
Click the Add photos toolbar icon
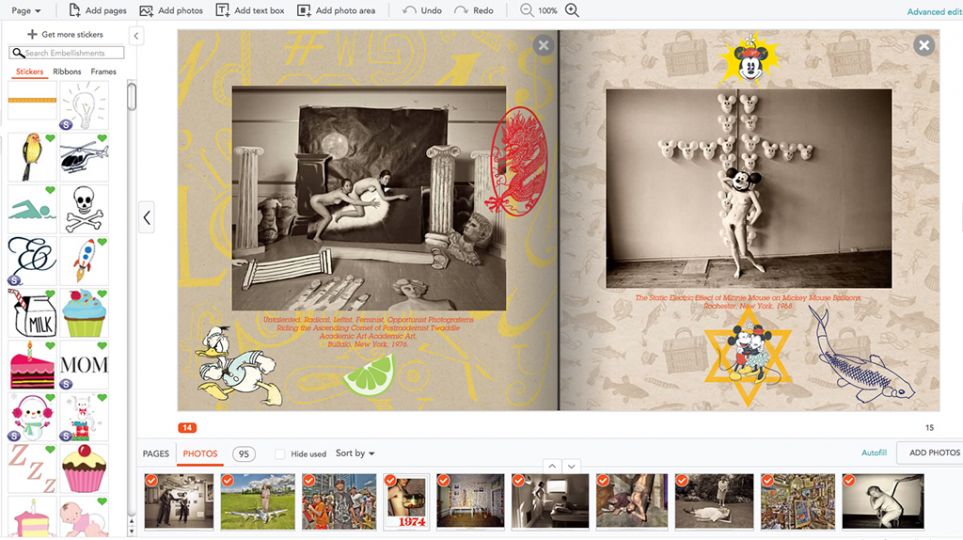(146, 10)
